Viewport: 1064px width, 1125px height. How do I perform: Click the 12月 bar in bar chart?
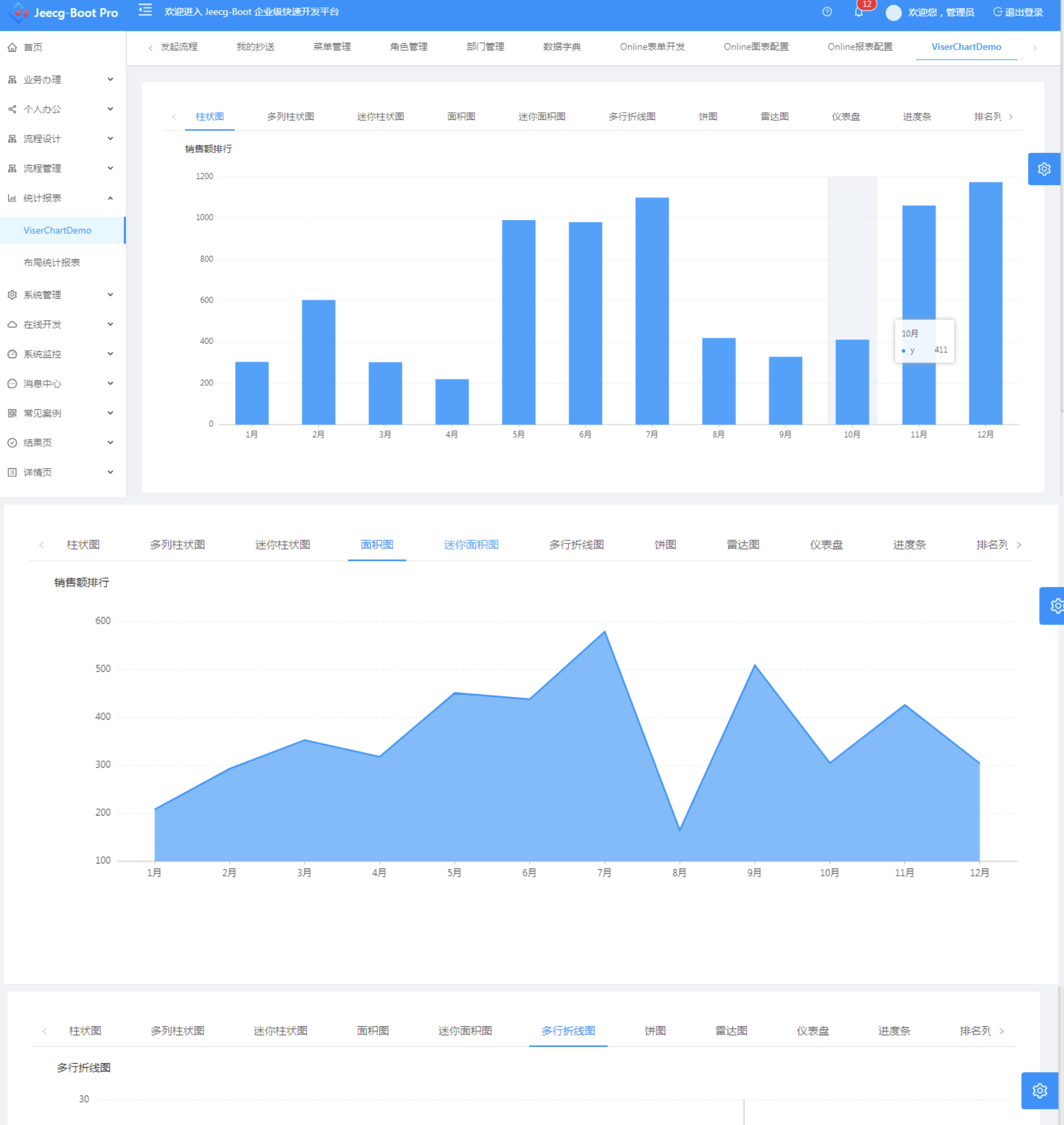pyautogui.click(x=985, y=303)
